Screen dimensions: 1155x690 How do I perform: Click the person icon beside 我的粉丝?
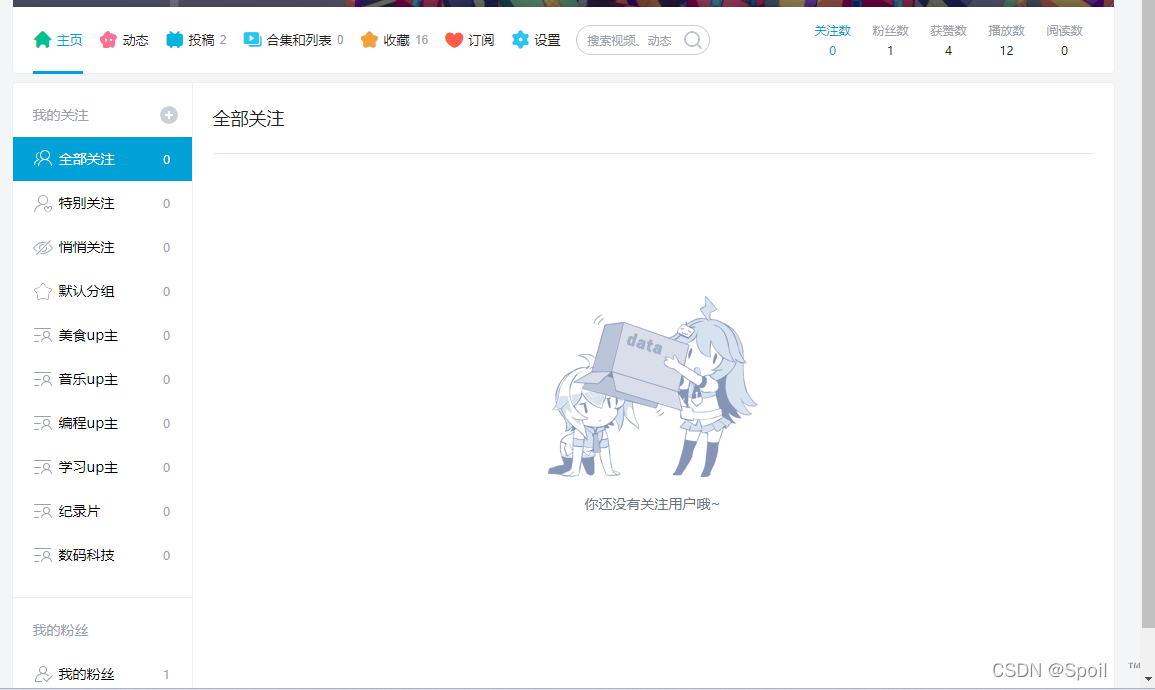(x=43, y=674)
